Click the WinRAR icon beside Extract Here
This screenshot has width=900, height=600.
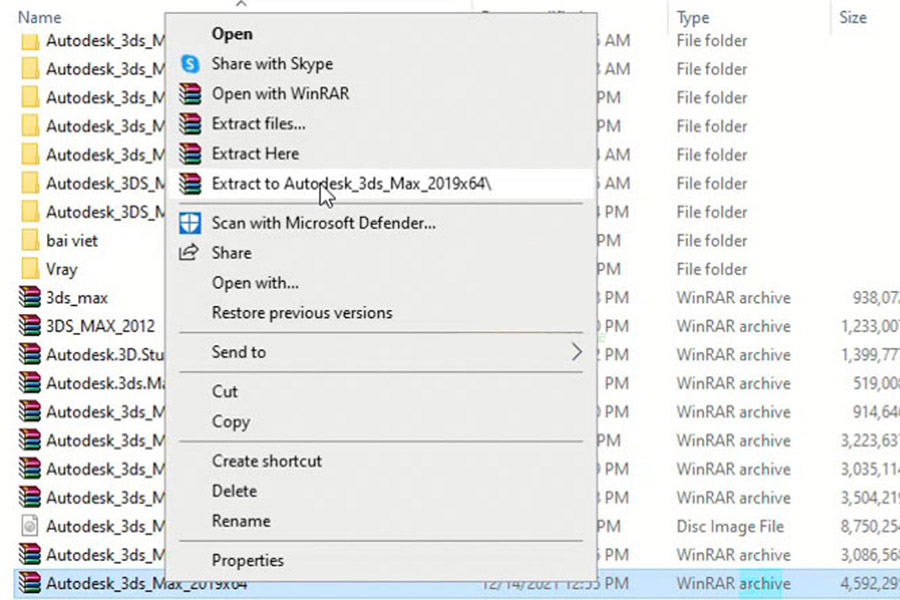(x=190, y=153)
